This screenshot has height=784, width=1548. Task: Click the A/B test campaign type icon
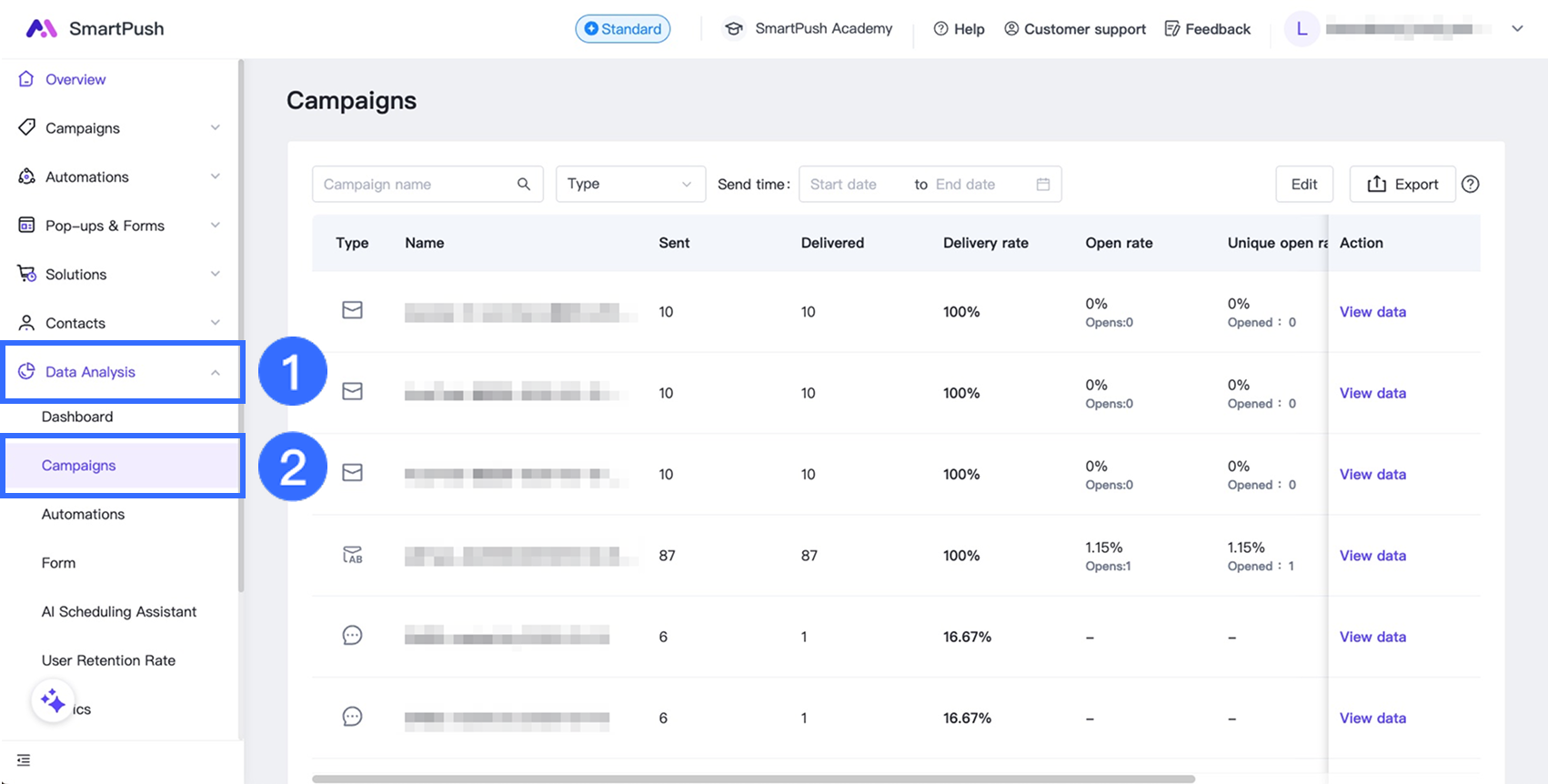[x=352, y=555]
